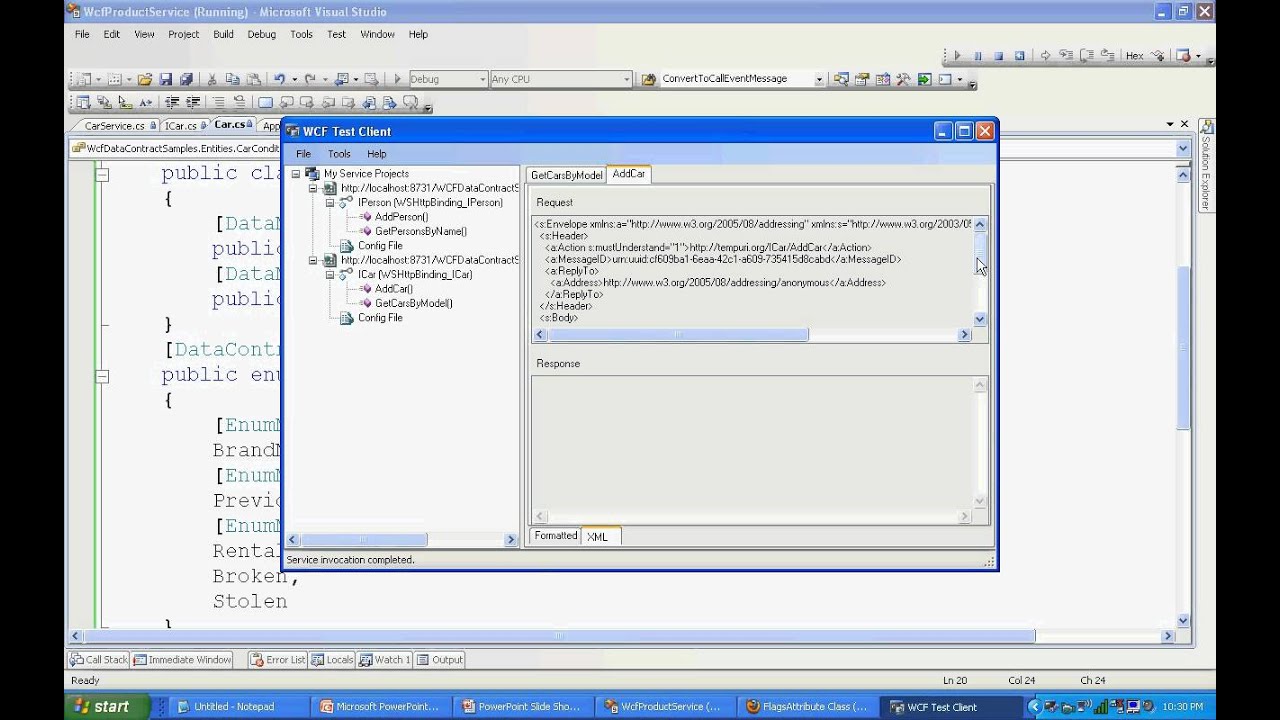
Task: Click Decrease Line Indent icon
Action: click(x=172, y=102)
